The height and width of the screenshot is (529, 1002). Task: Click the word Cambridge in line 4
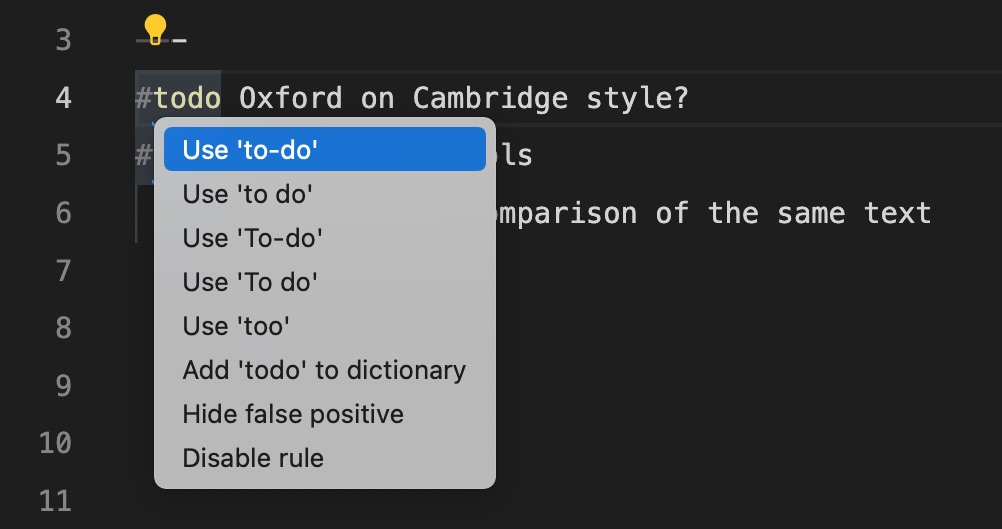click(x=490, y=98)
